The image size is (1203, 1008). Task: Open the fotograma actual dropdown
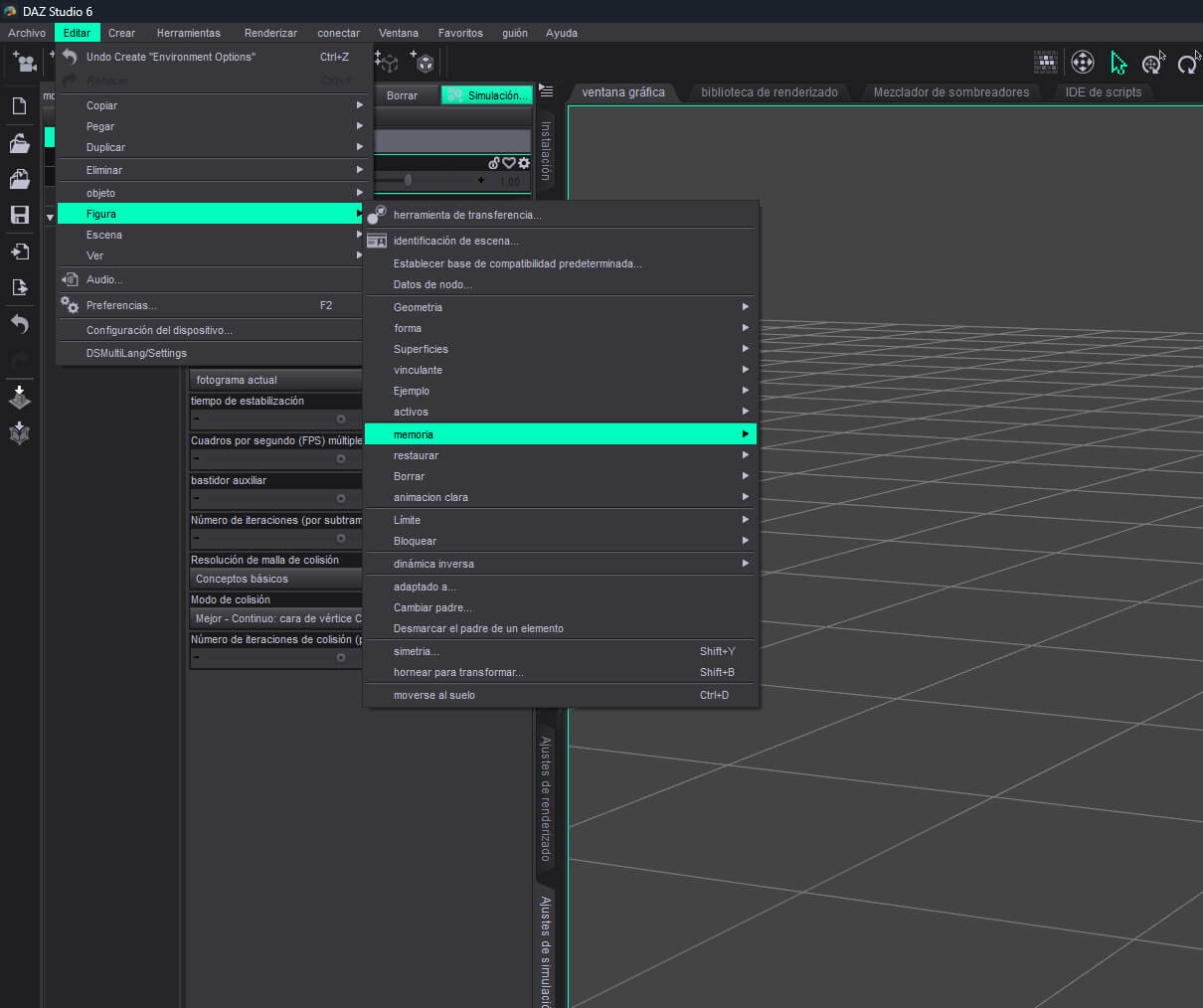tap(275, 380)
